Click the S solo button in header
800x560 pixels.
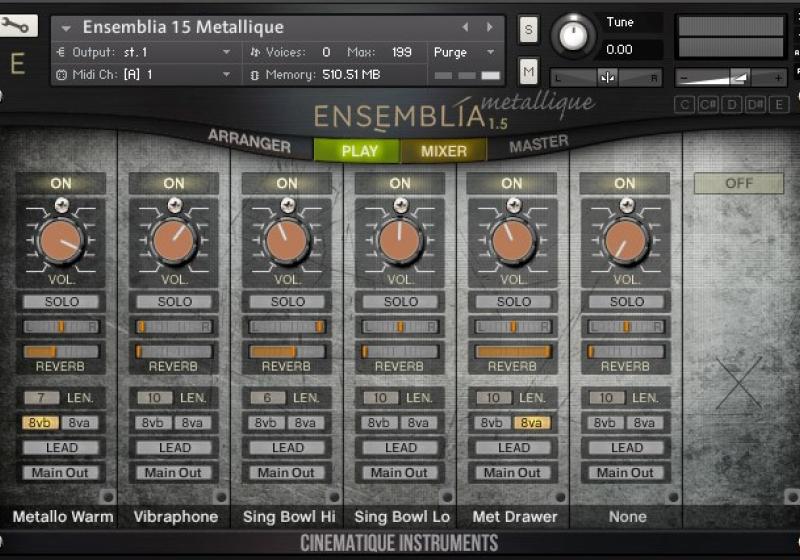tap(529, 31)
